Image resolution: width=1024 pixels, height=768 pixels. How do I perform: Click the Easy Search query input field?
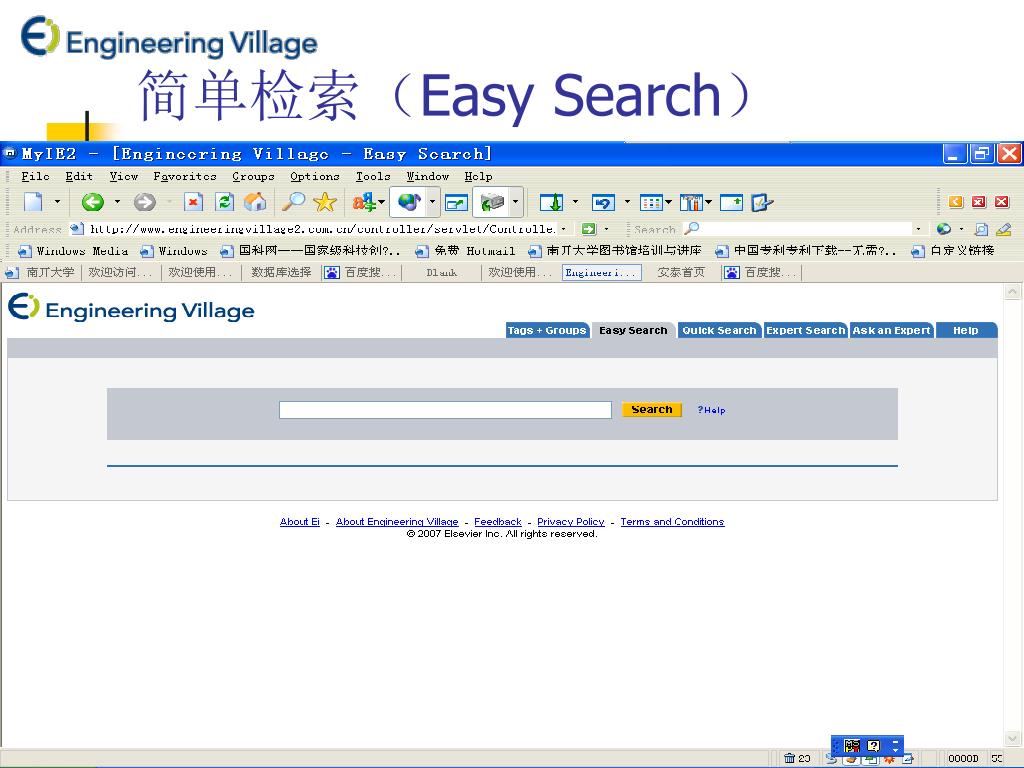pos(445,409)
